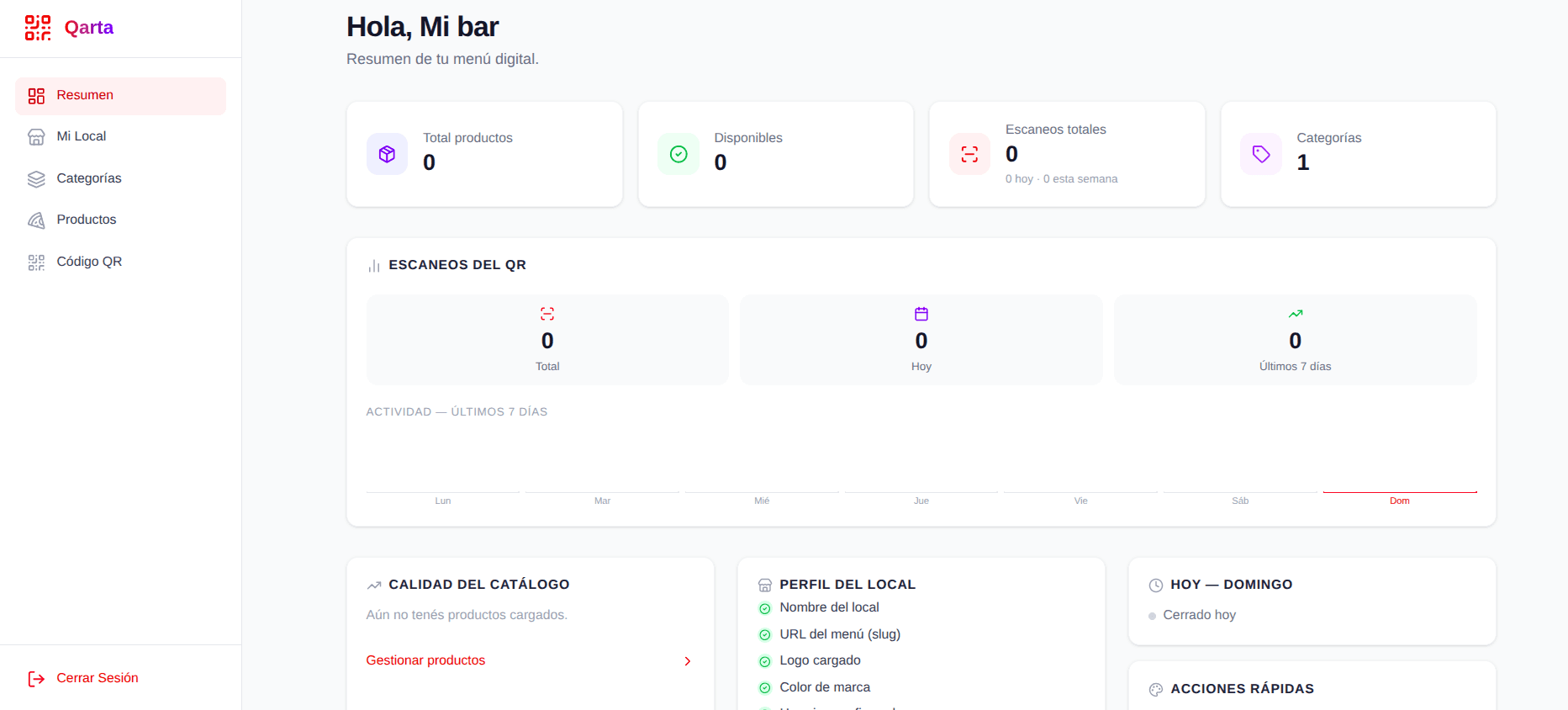Click the 'Mar' day label in the chart
The width and height of the screenshot is (1568, 710).
point(603,501)
